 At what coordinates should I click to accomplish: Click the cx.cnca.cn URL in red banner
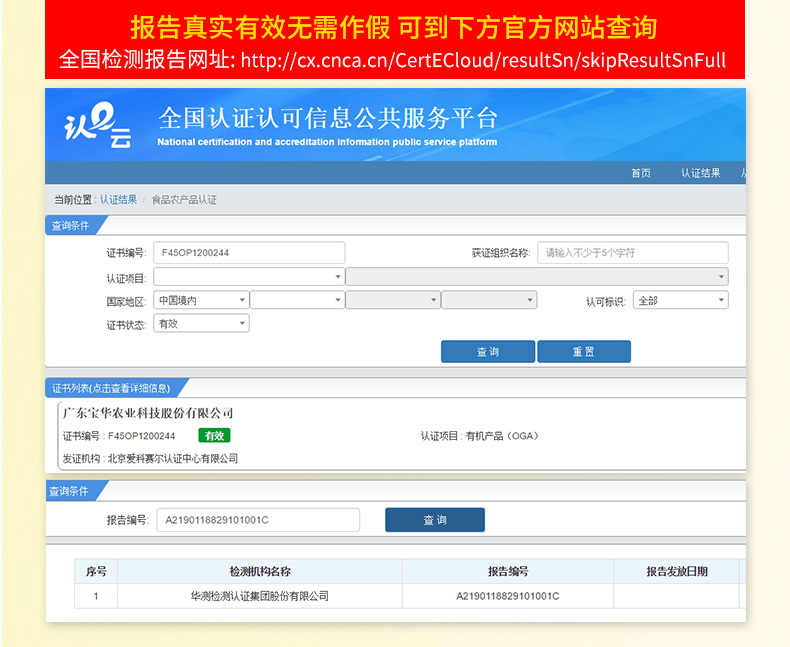483,60
